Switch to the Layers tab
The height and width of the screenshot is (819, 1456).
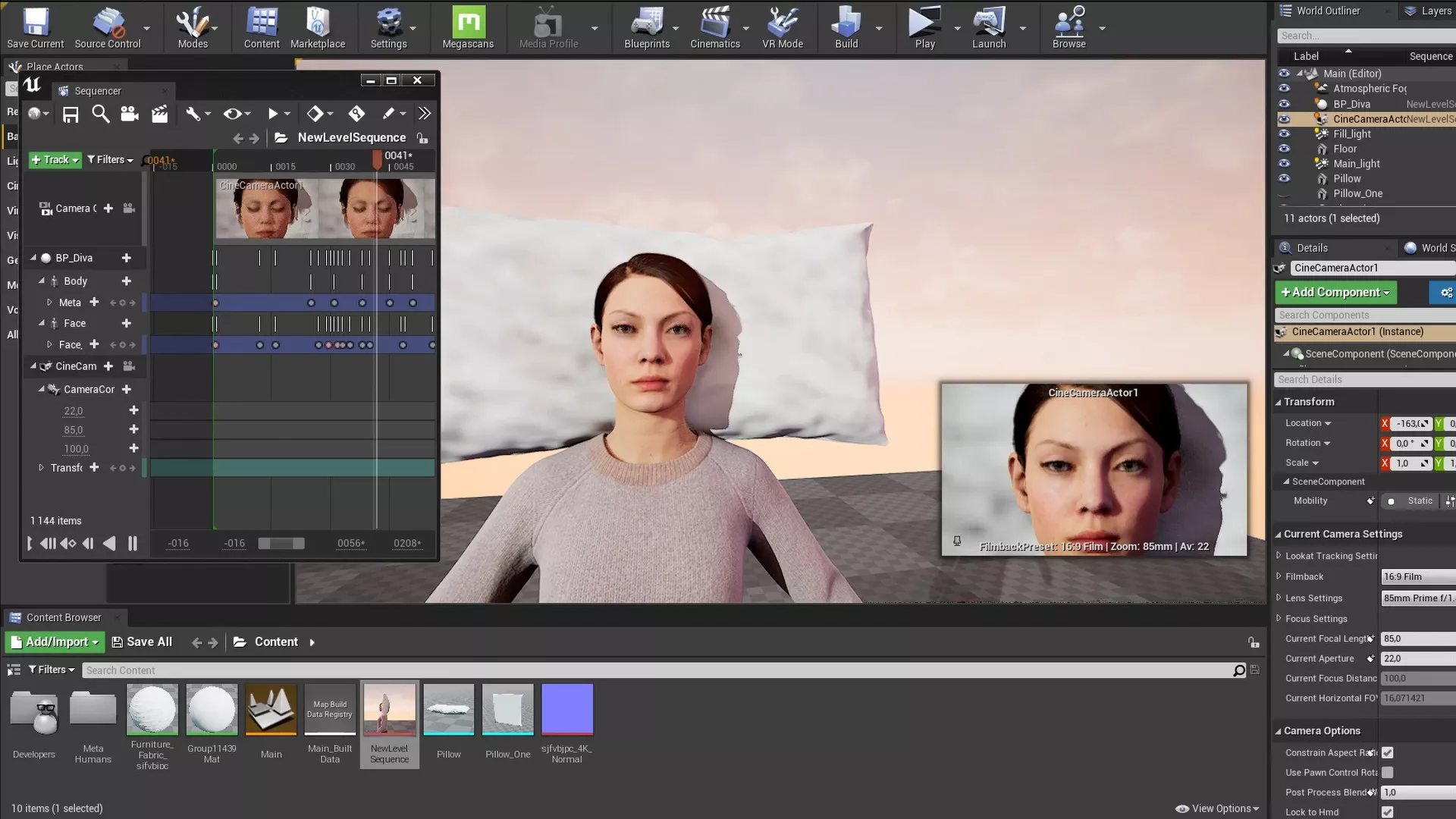coord(1428,11)
